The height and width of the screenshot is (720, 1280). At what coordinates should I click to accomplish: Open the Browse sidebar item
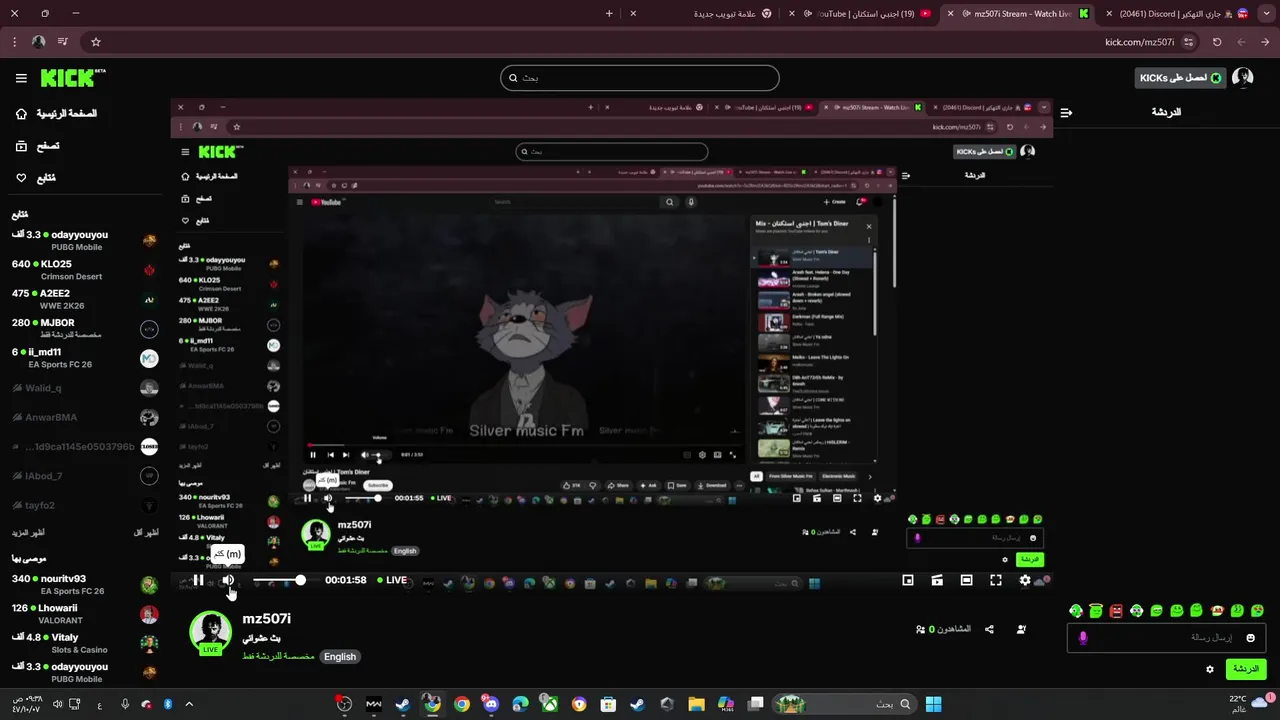click(x=37, y=146)
